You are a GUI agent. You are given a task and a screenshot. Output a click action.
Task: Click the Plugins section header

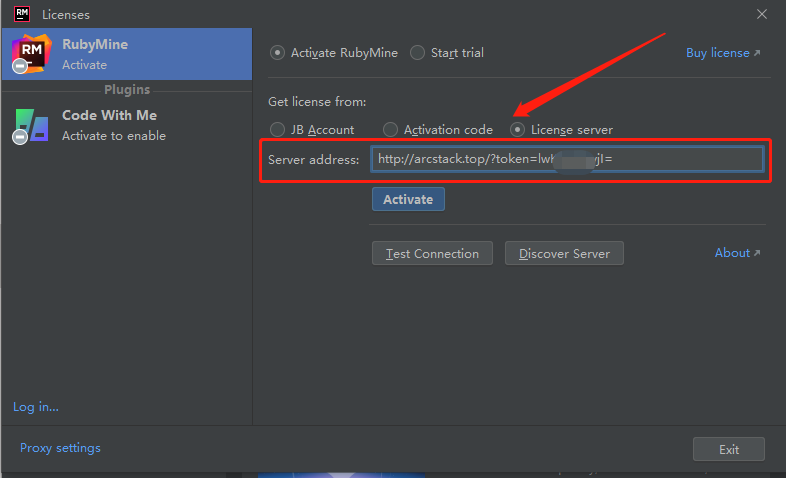[x=127, y=90]
